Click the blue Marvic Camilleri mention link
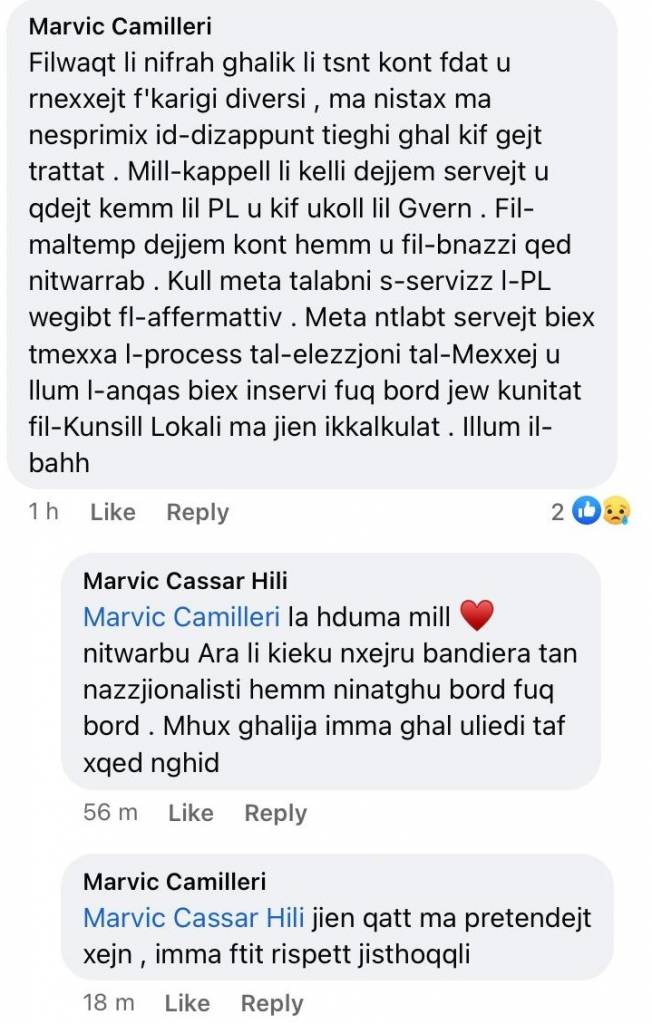The height and width of the screenshot is (1024, 652). [x=182, y=616]
